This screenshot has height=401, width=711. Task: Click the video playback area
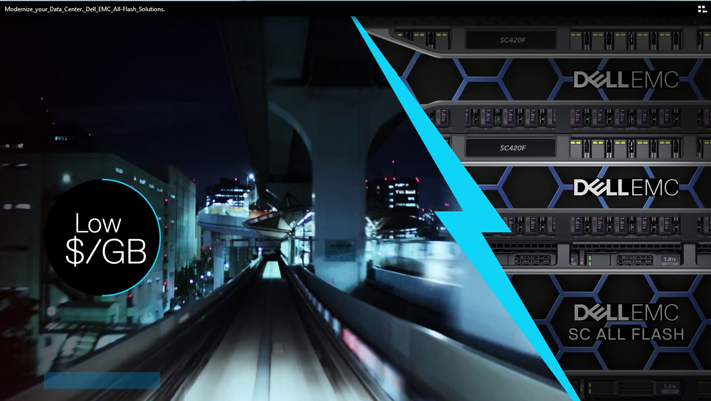[356, 209]
